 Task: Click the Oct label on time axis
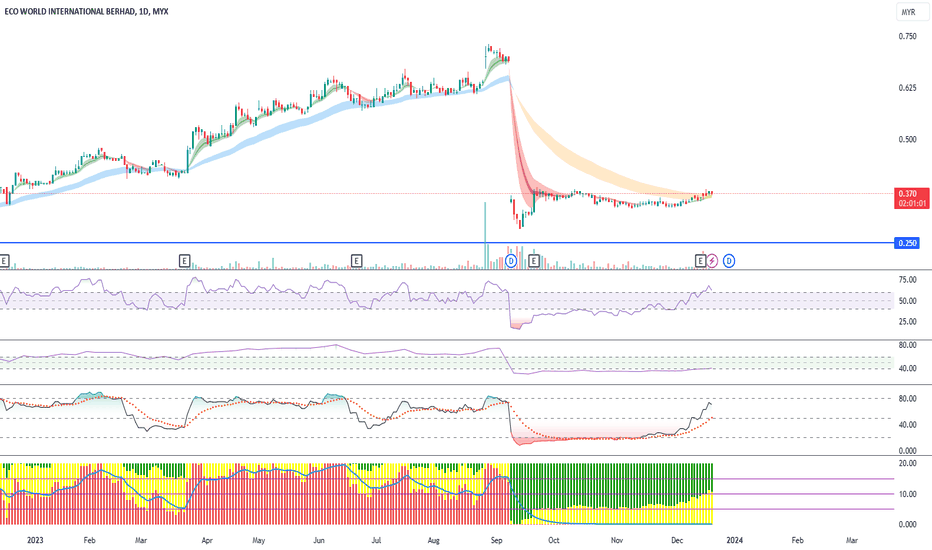coord(553,540)
